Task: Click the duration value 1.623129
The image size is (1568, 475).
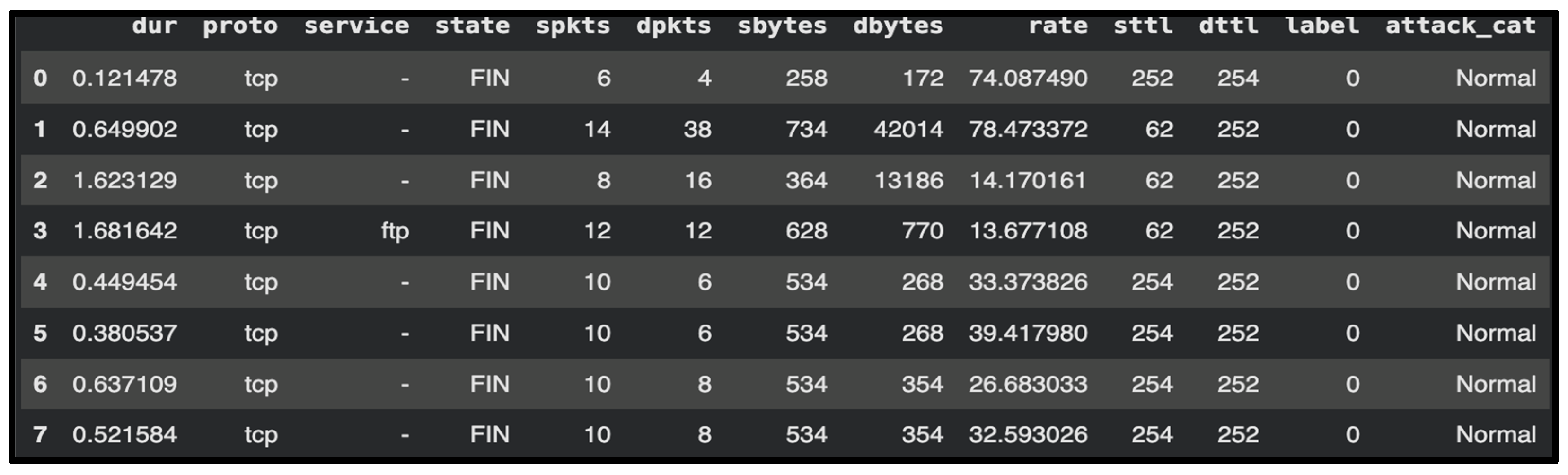Action: coord(125,180)
